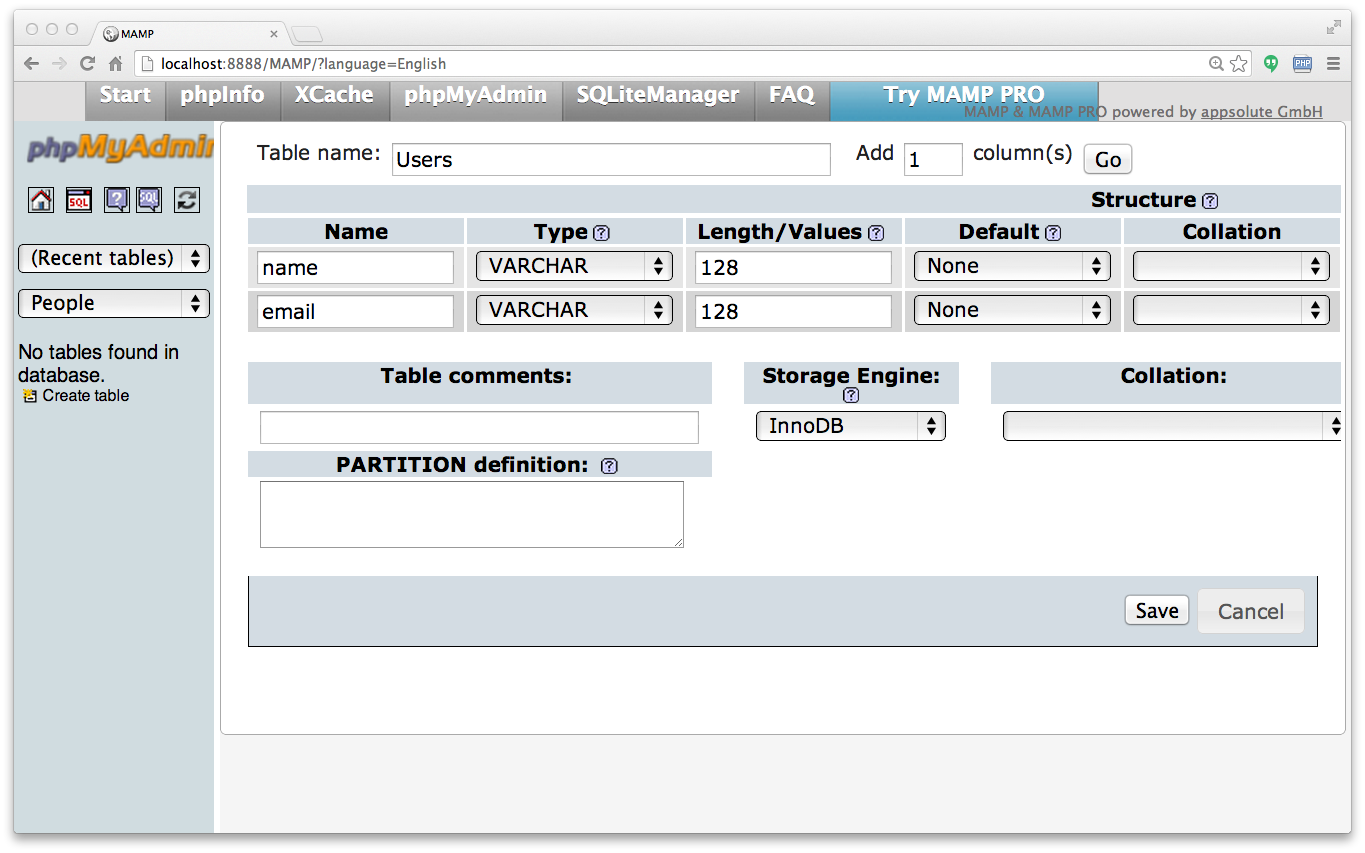Open Collation dropdown for name column
Viewport: 1365px width, 853px height.
1231,266
